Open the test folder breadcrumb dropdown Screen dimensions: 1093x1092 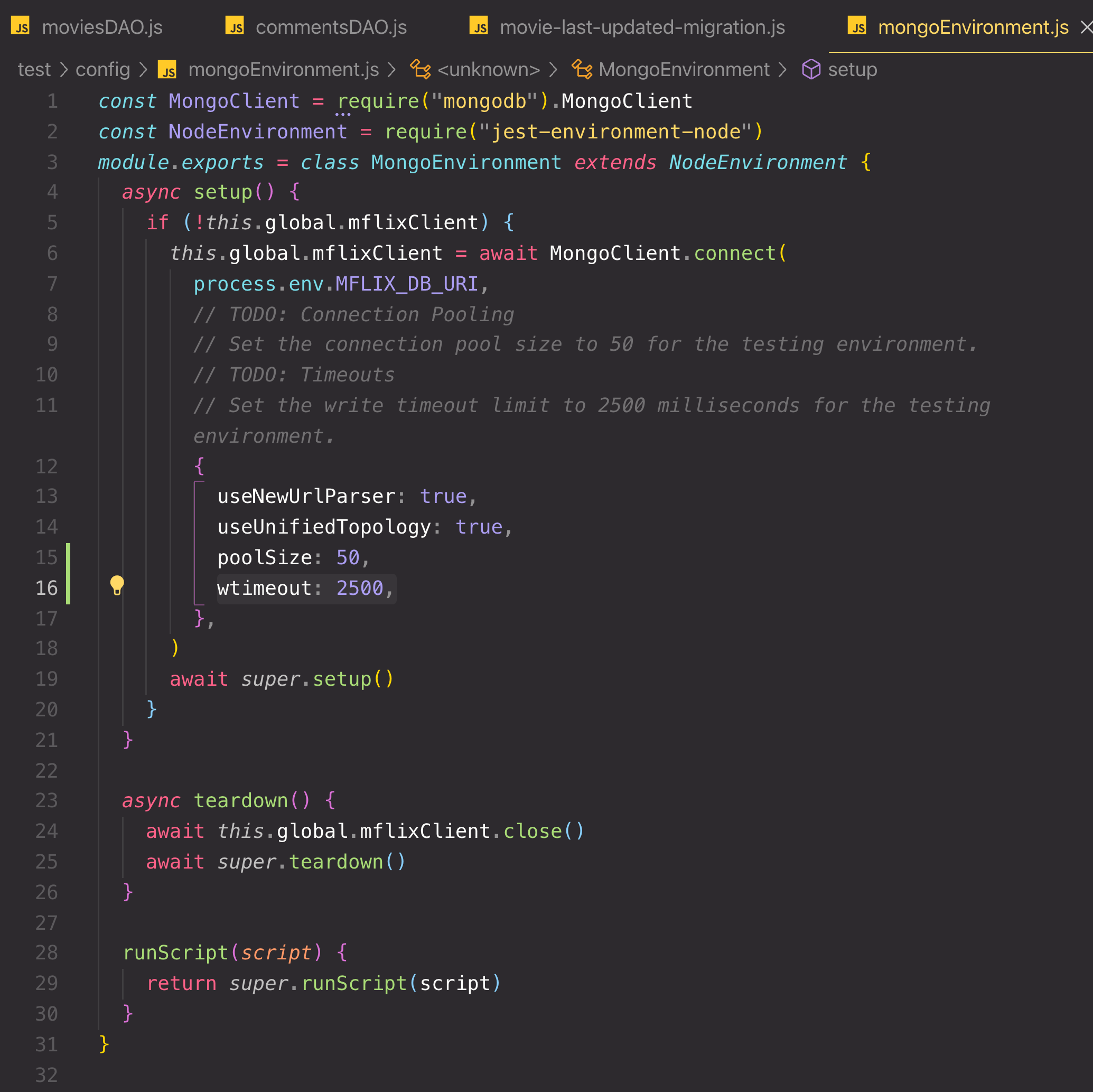tap(34, 70)
